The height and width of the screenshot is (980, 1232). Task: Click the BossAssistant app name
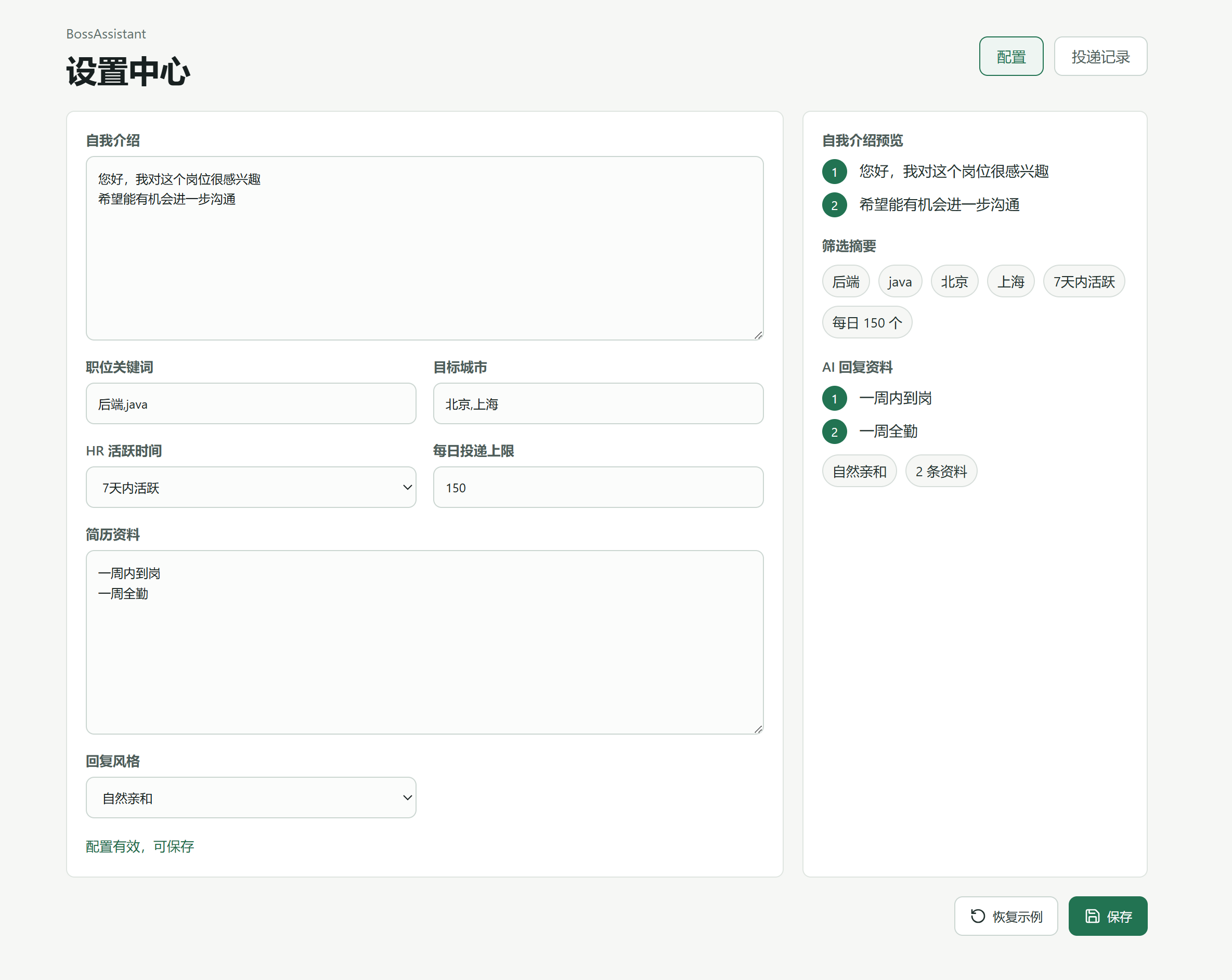point(106,34)
